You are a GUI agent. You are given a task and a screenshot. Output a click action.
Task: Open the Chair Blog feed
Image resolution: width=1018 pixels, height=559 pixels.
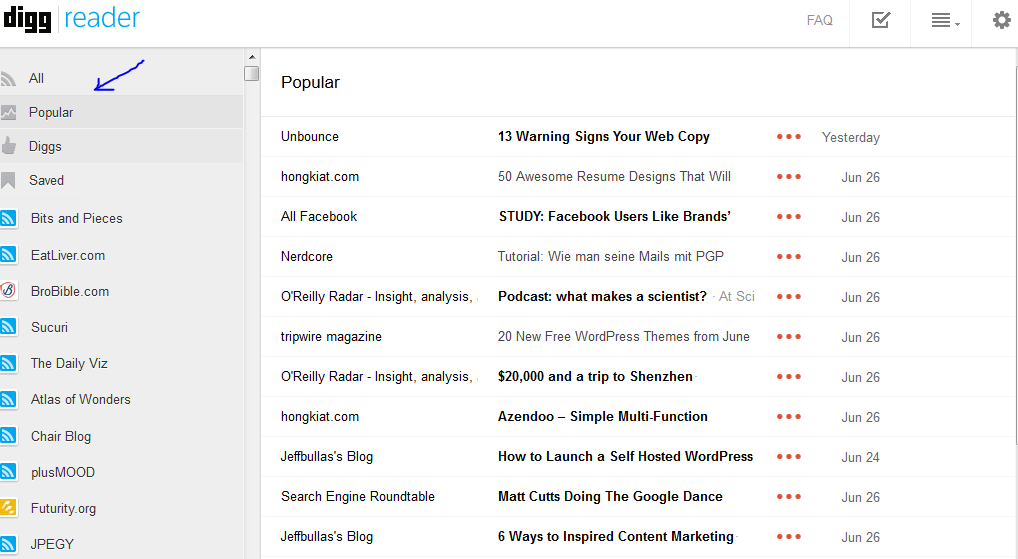click(x=60, y=436)
